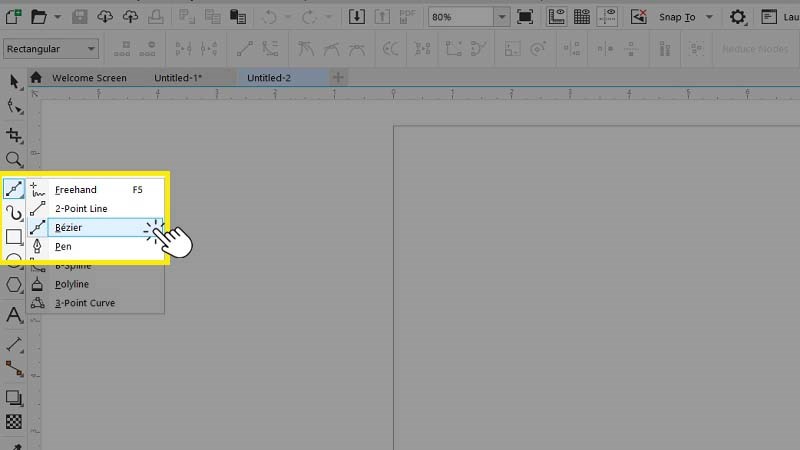Switch to the Untitled-1 document tab
The height and width of the screenshot is (450, 800).
pos(178,78)
